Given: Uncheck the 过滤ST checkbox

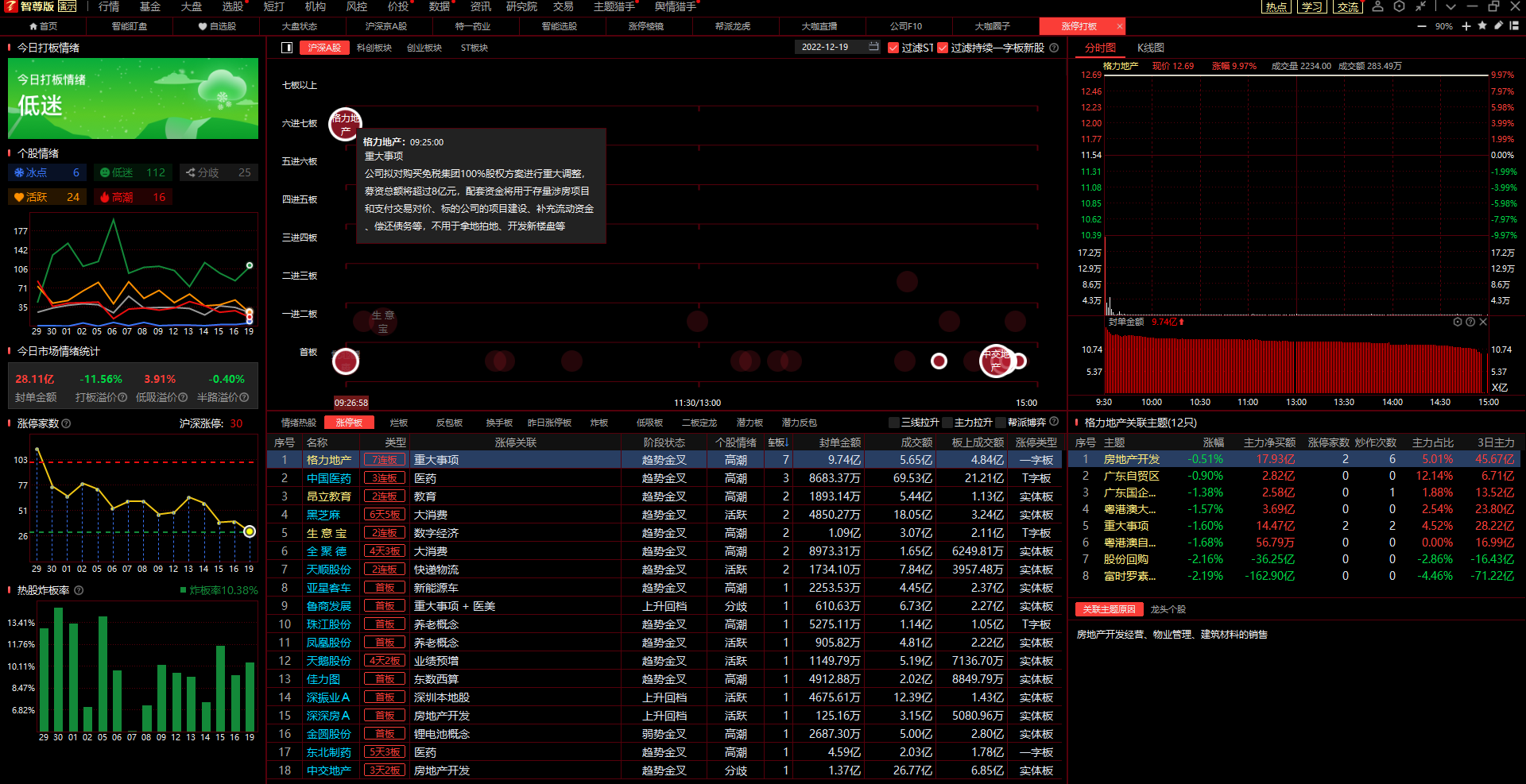Looking at the screenshot, I should tap(893, 48).
